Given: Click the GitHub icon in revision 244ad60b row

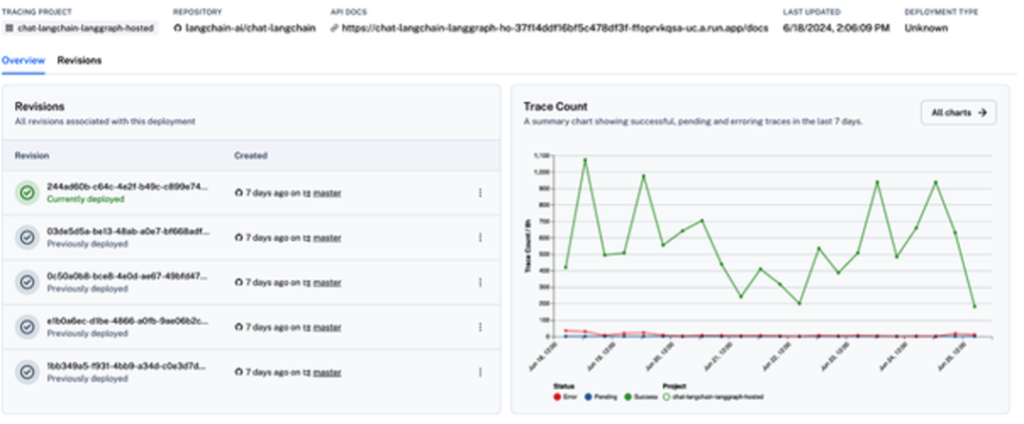Looking at the screenshot, I should point(239,193).
